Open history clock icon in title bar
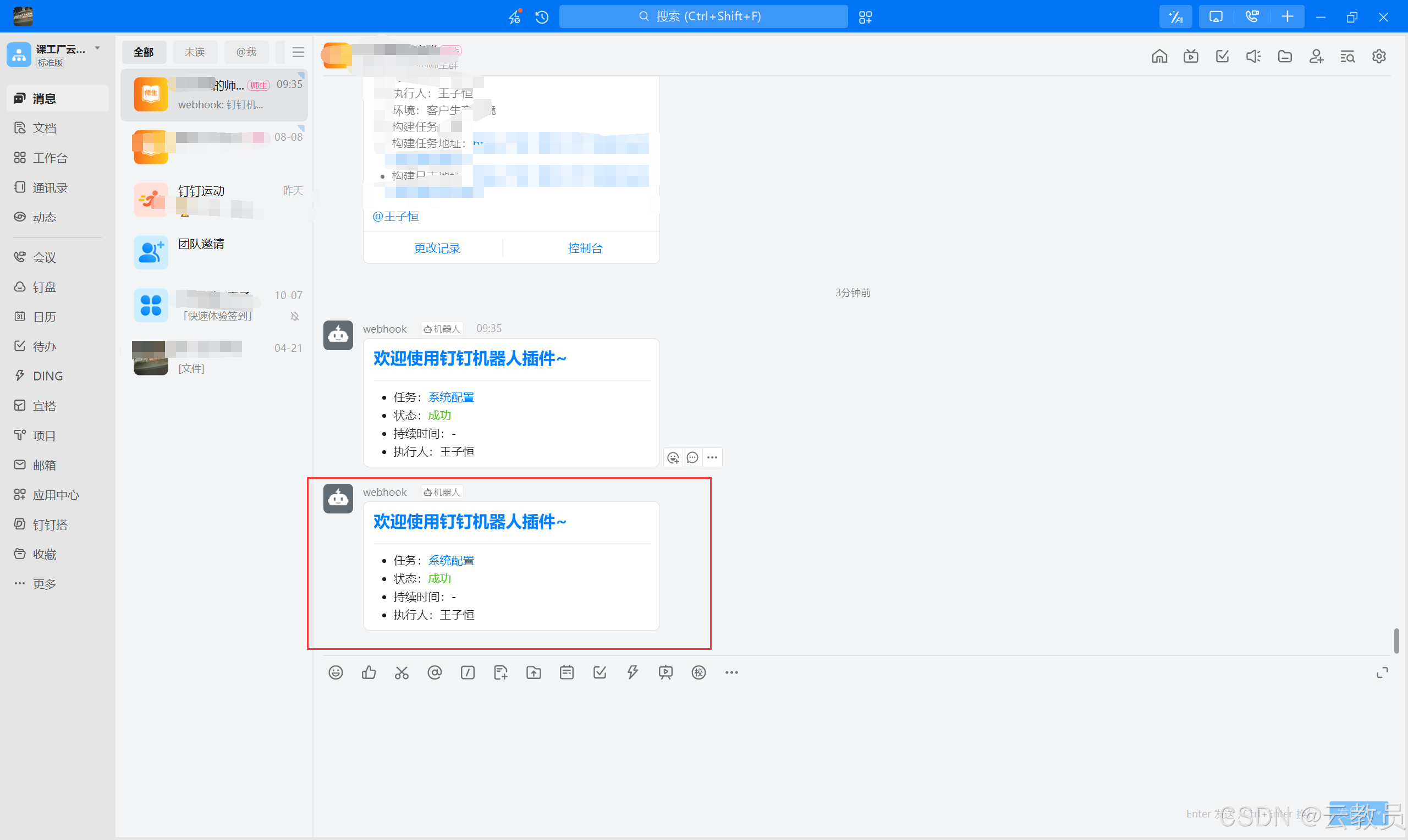The height and width of the screenshot is (840, 1408). pos(542,17)
